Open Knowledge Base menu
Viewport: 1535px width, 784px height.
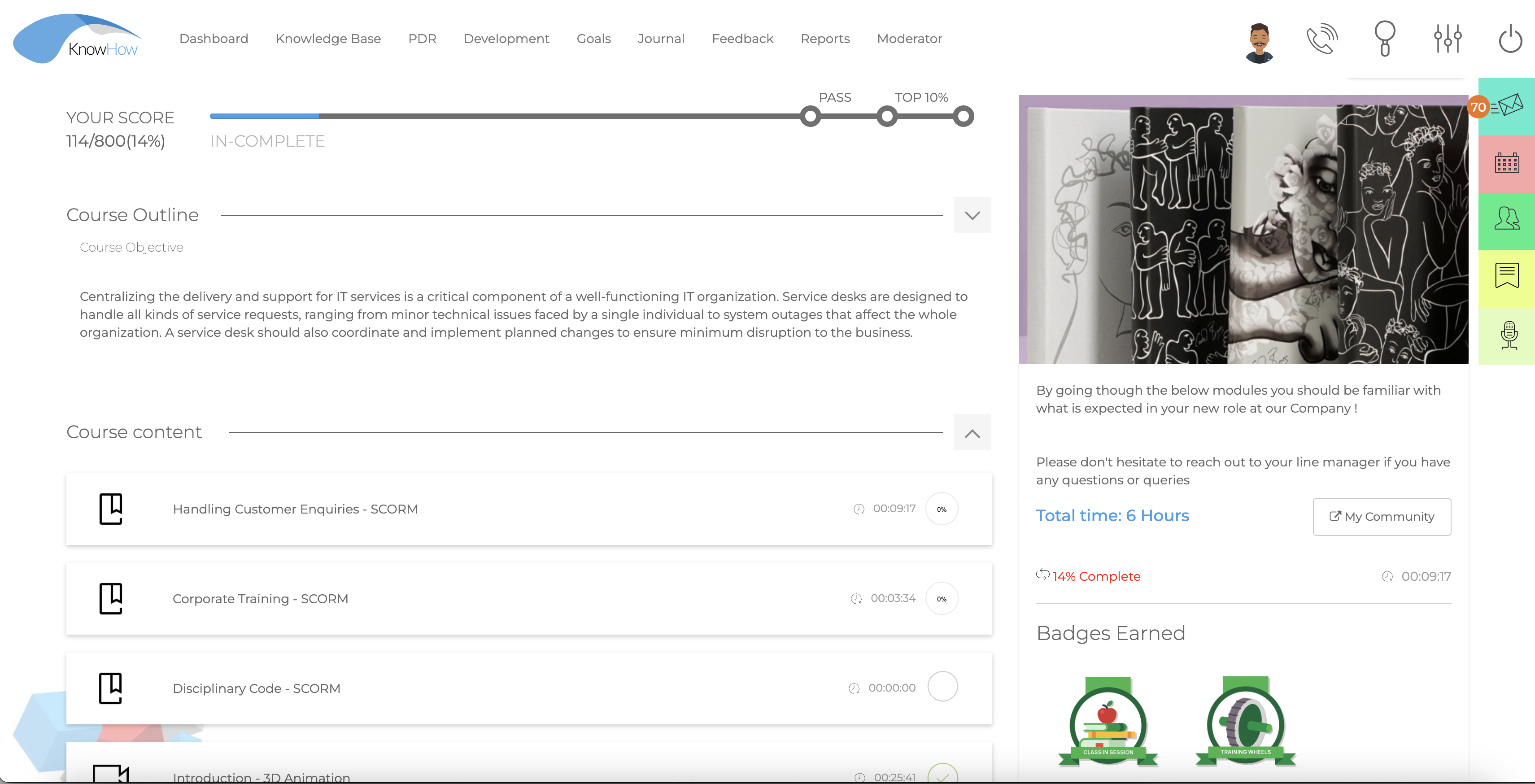328,39
